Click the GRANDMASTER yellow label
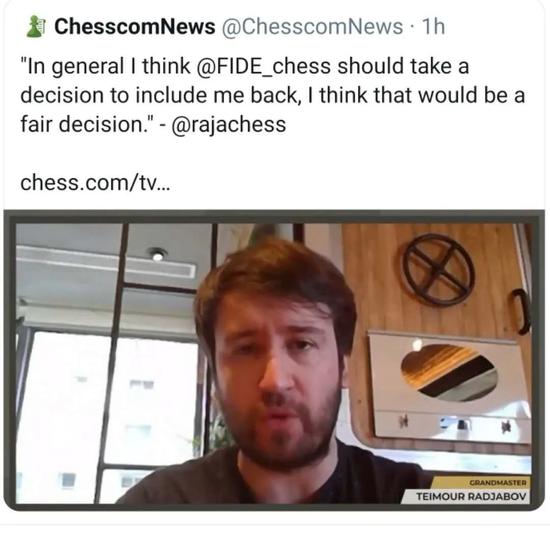 (497, 483)
